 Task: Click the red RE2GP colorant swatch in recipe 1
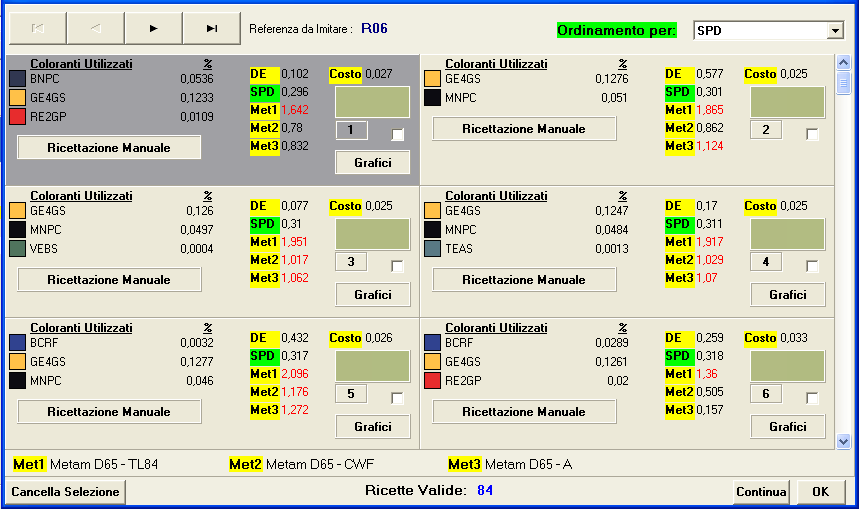pos(17,117)
